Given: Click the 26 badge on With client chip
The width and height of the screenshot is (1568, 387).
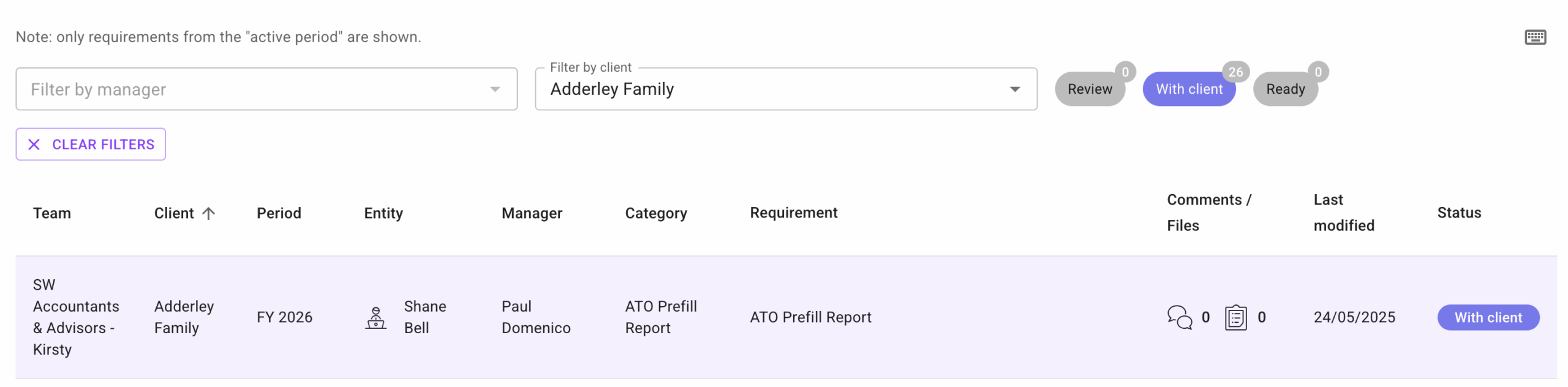Looking at the screenshot, I should tap(1236, 71).
